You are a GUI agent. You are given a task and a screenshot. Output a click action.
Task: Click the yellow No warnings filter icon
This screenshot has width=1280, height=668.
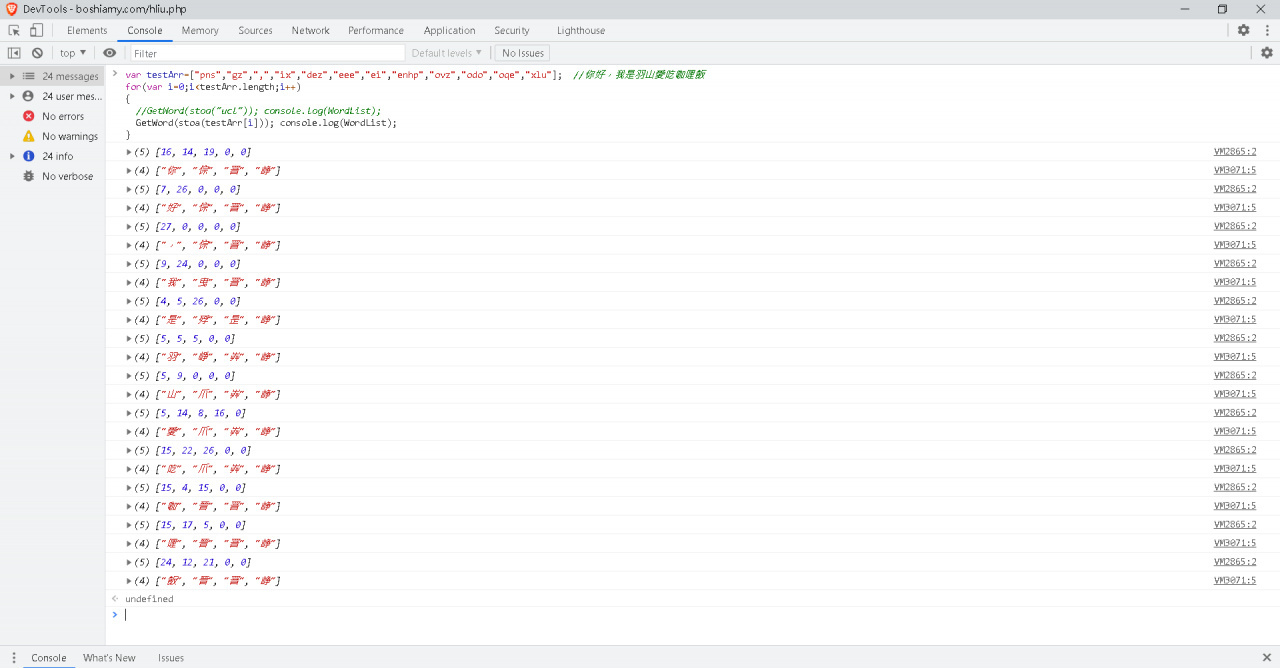[28, 136]
